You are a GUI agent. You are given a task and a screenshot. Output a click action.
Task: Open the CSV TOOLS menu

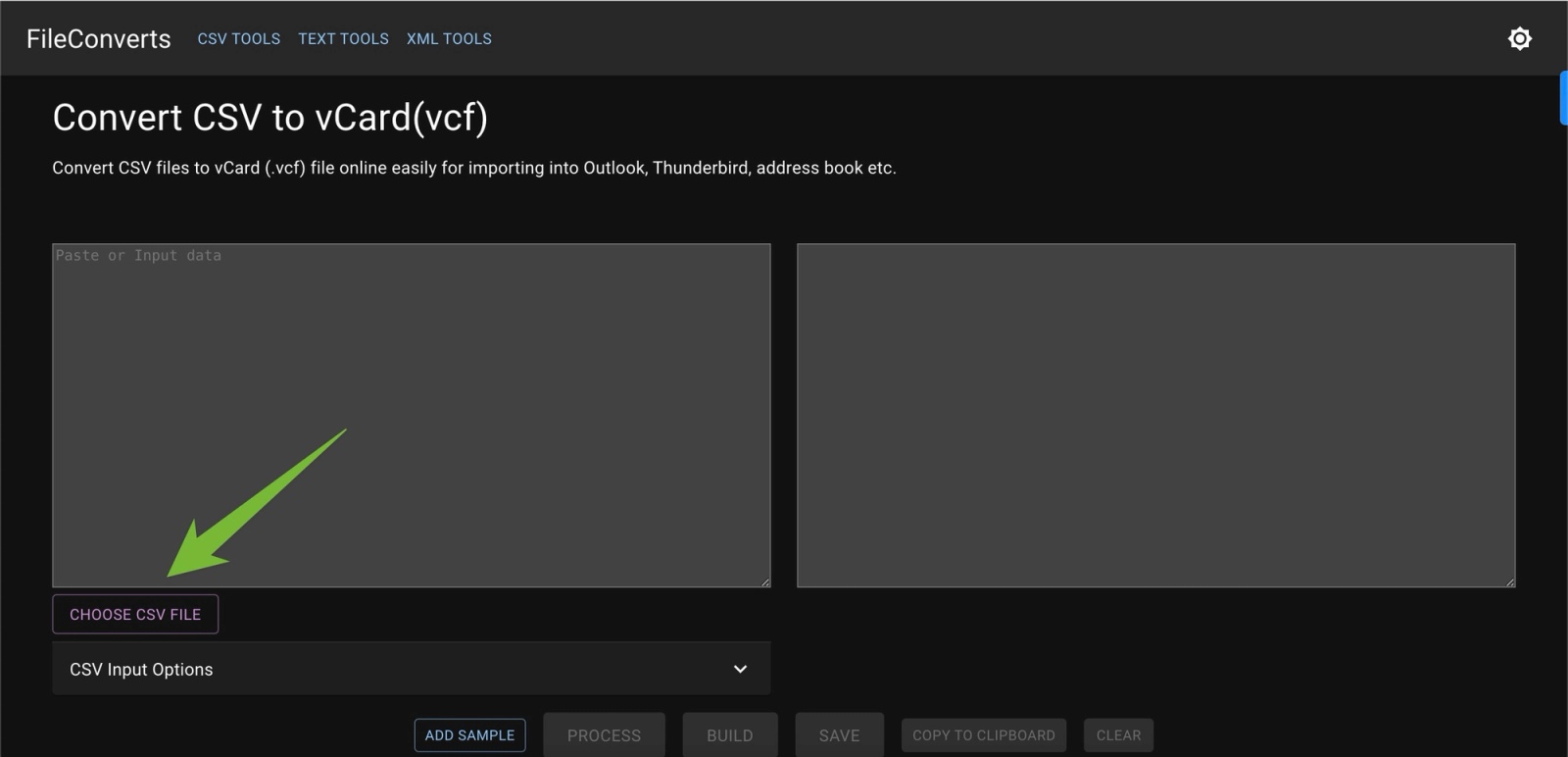239,39
